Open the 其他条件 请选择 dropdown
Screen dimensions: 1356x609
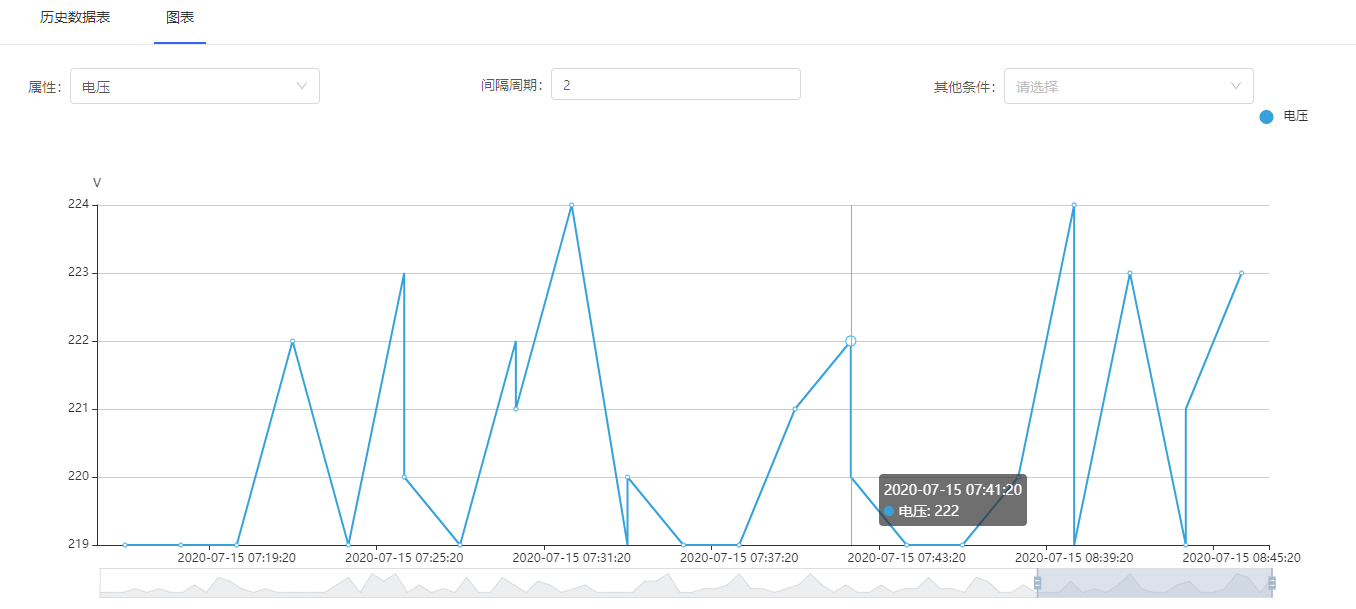click(x=1129, y=86)
